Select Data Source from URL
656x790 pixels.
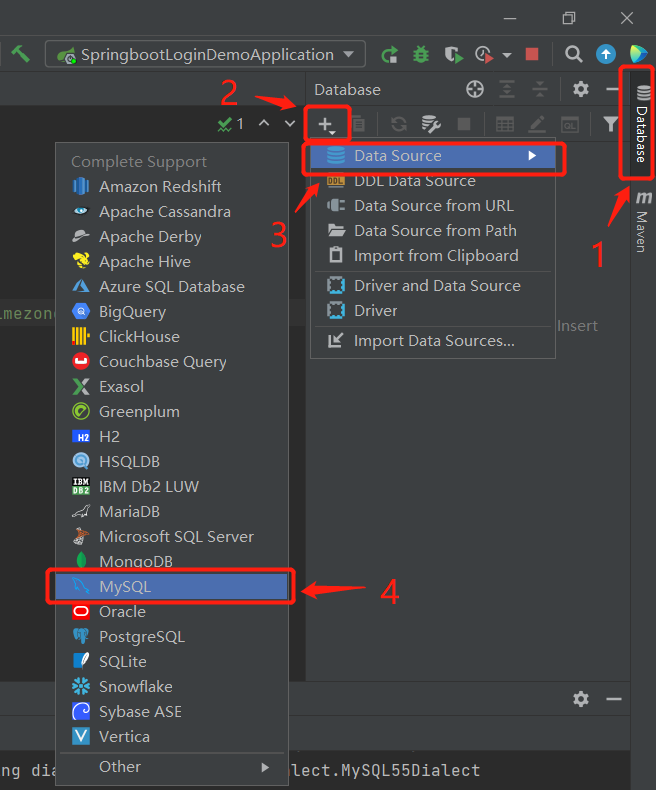pyautogui.click(x=433, y=206)
